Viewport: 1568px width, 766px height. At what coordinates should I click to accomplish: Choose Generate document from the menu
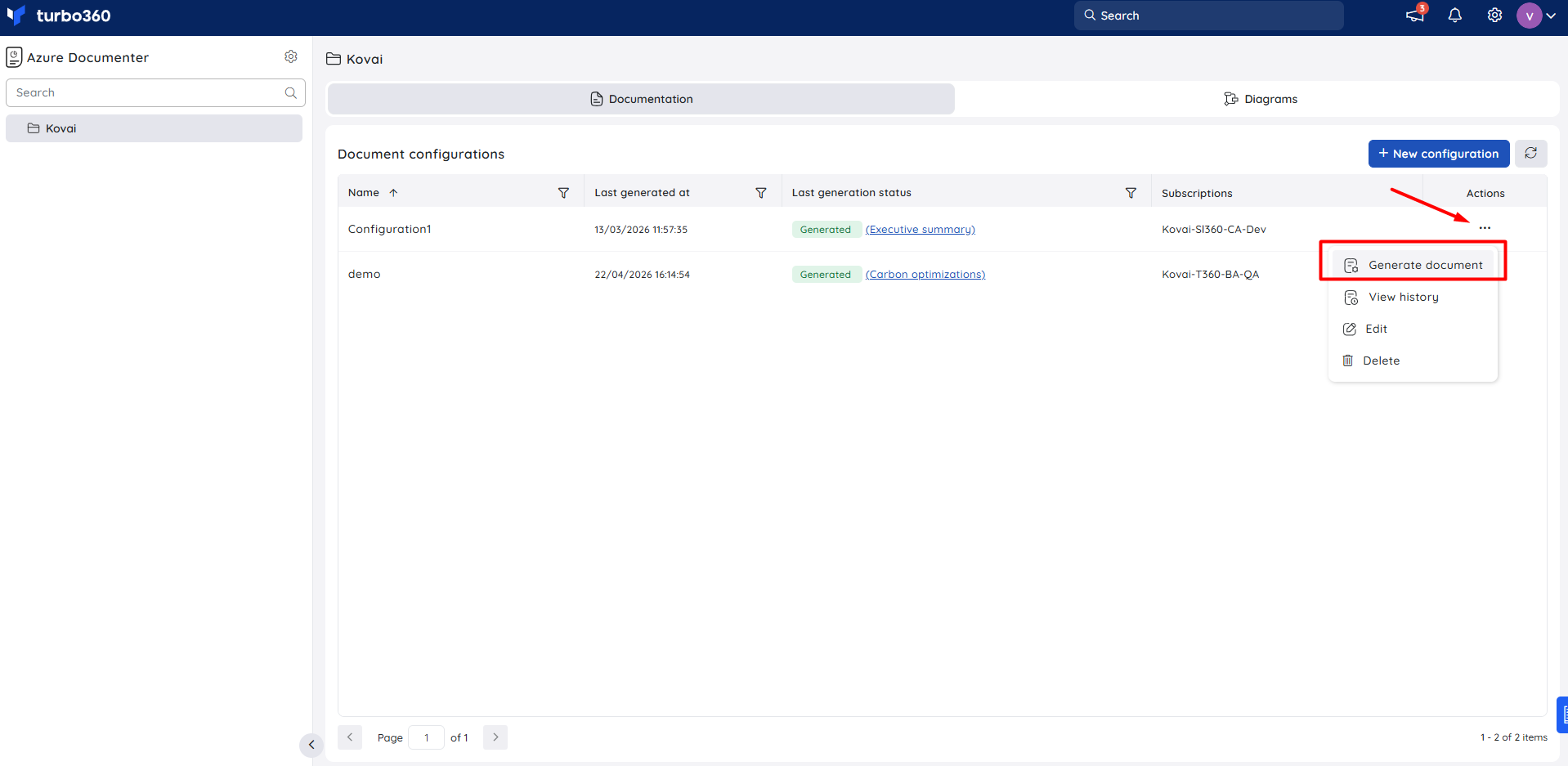coord(1413,265)
